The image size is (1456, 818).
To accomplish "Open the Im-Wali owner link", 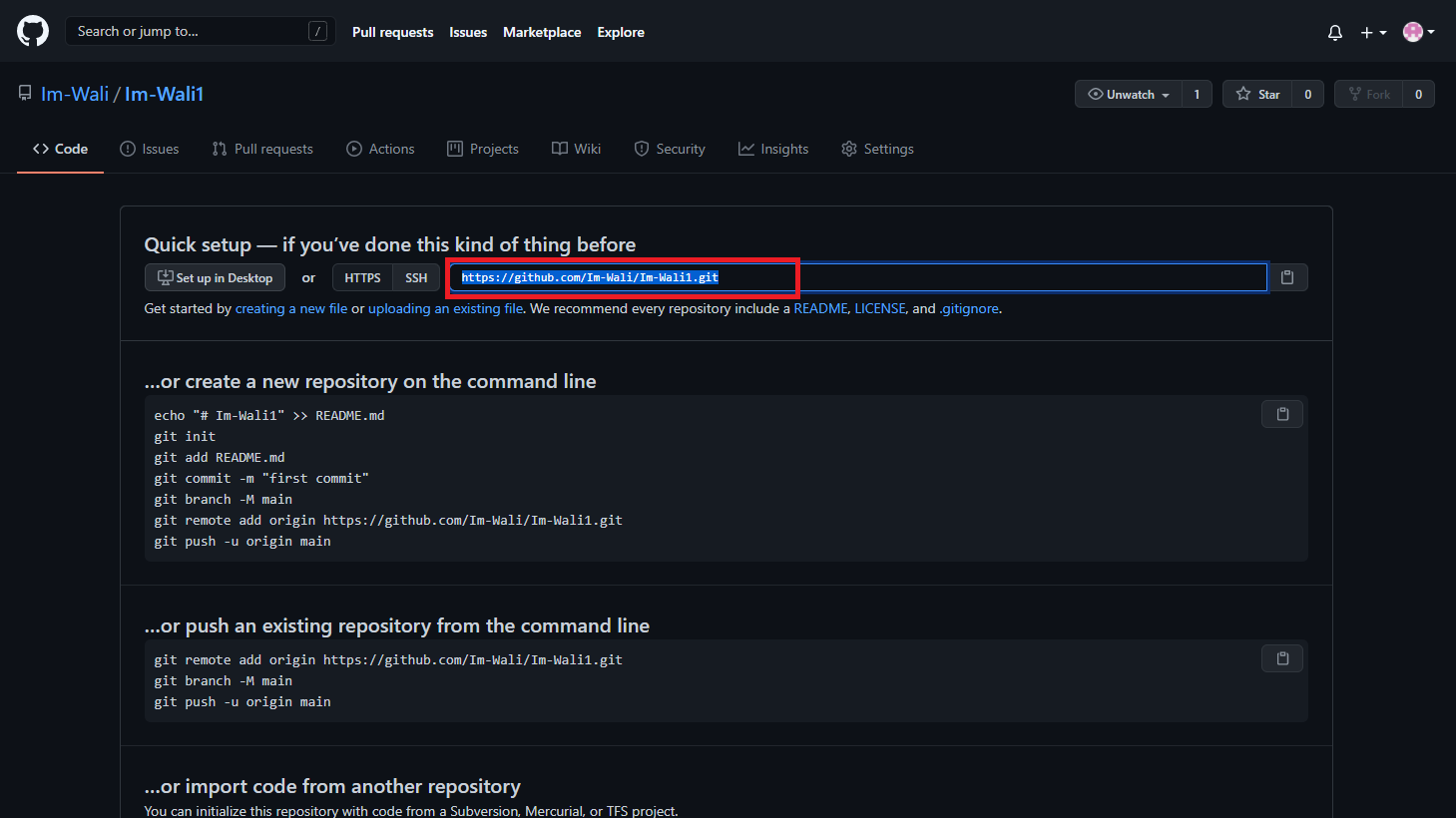I will click(x=75, y=94).
